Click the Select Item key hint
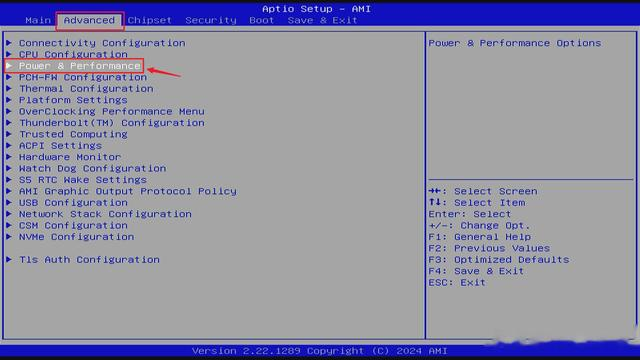Viewport: 640px width, 360px height. click(x=477, y=203)
